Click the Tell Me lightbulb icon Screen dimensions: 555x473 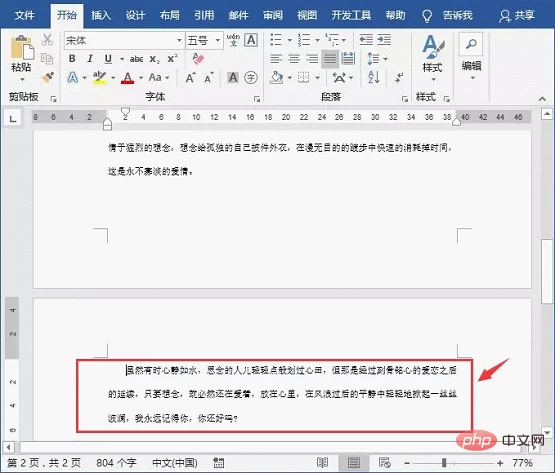point(427,16)
